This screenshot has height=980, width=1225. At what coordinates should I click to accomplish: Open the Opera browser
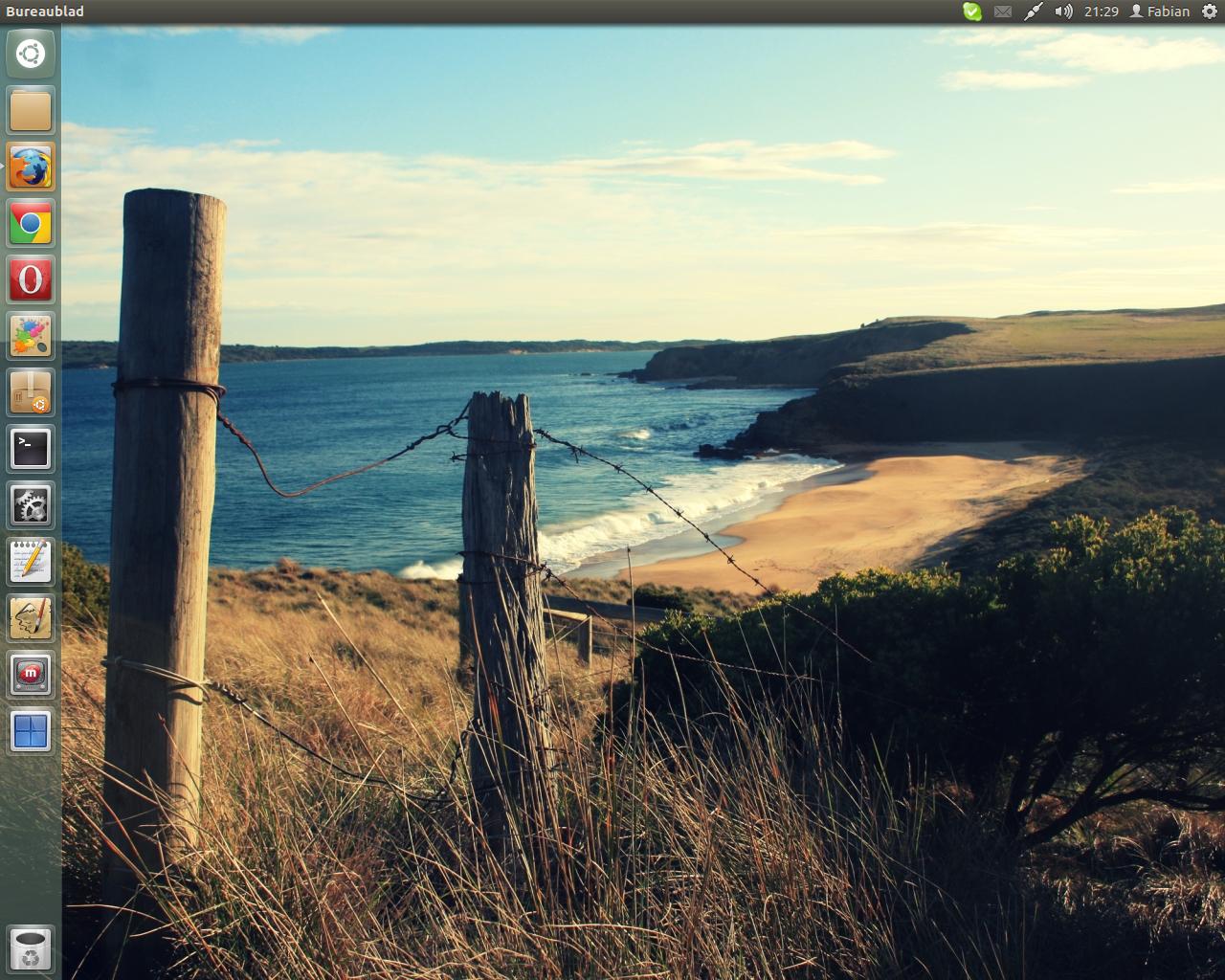pyautogui.click(x=31, y=280)
